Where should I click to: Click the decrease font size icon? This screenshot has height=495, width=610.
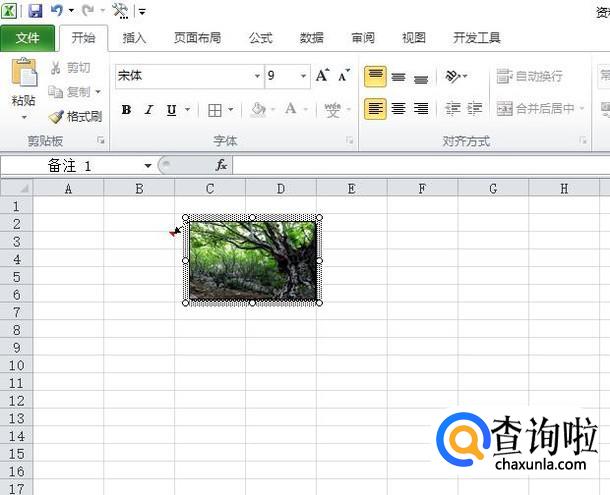(x=343, y=76)
